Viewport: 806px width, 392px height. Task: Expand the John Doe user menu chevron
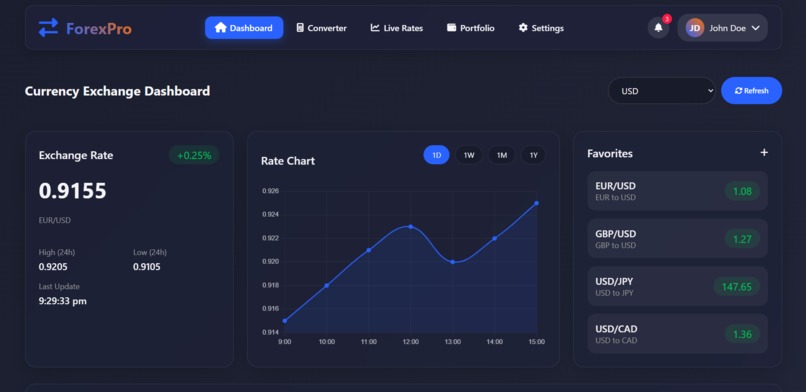(x=755, y=28)
